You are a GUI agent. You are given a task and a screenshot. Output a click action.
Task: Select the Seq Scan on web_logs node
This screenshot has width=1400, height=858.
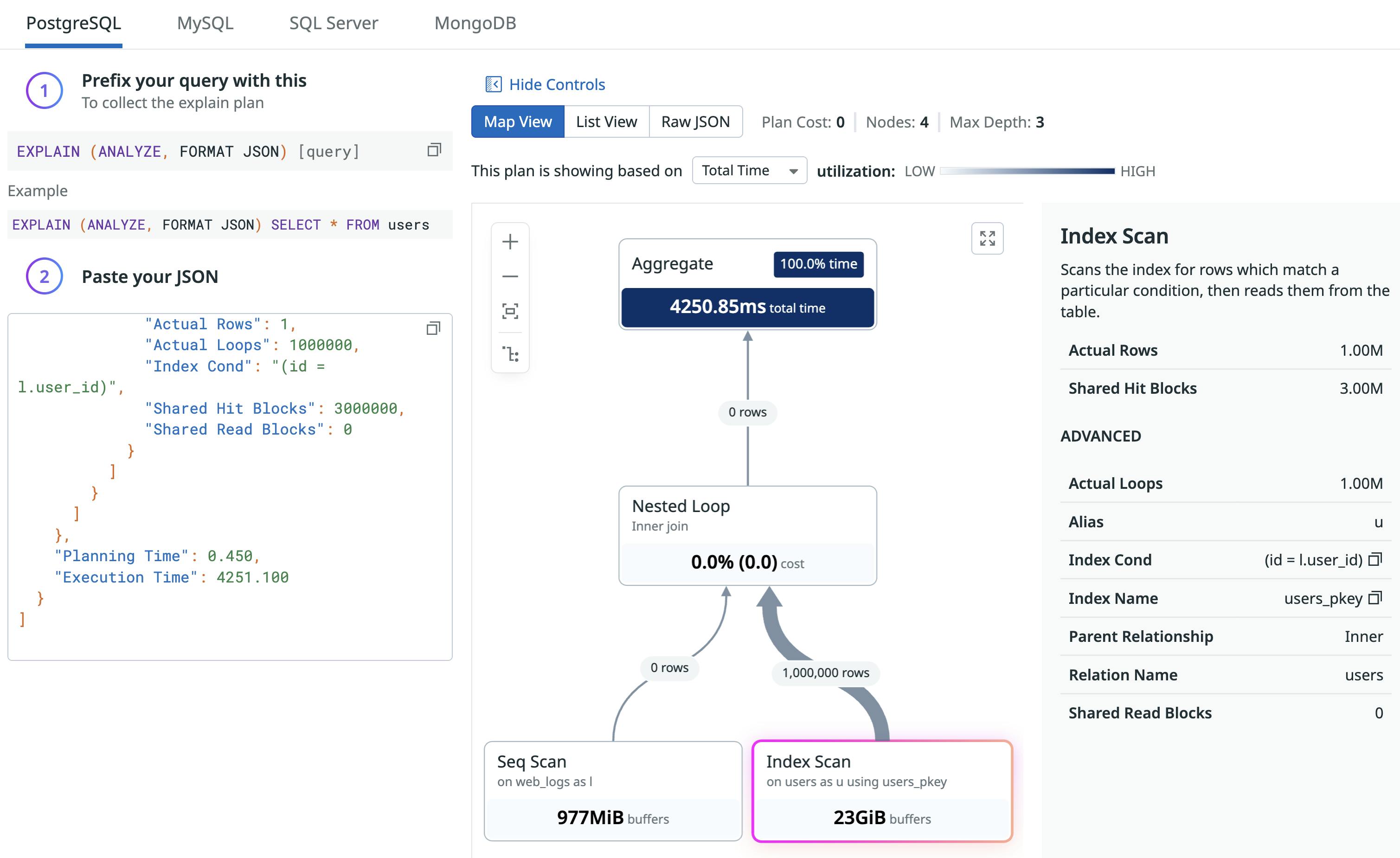(x=612, y=791)
